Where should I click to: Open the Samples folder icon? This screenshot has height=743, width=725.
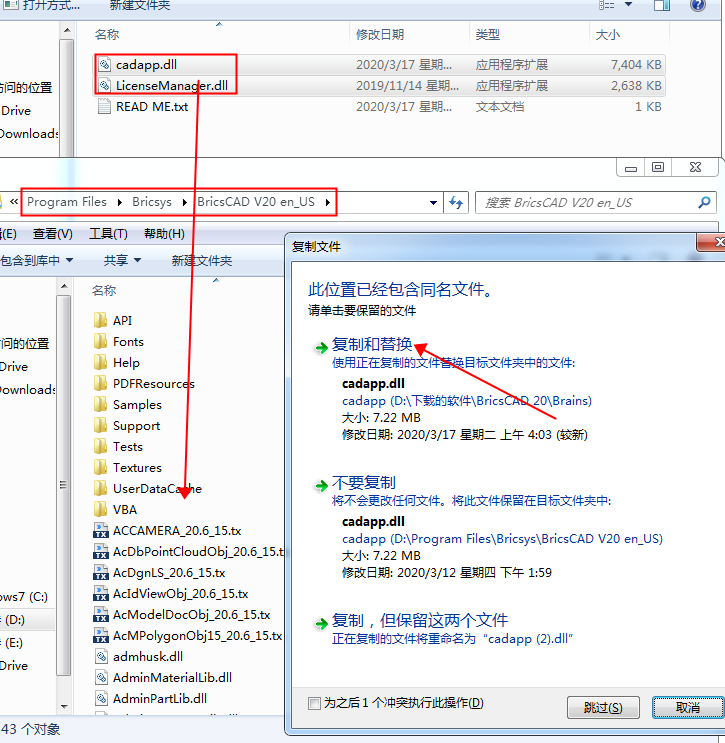click(x=100, y=404)
